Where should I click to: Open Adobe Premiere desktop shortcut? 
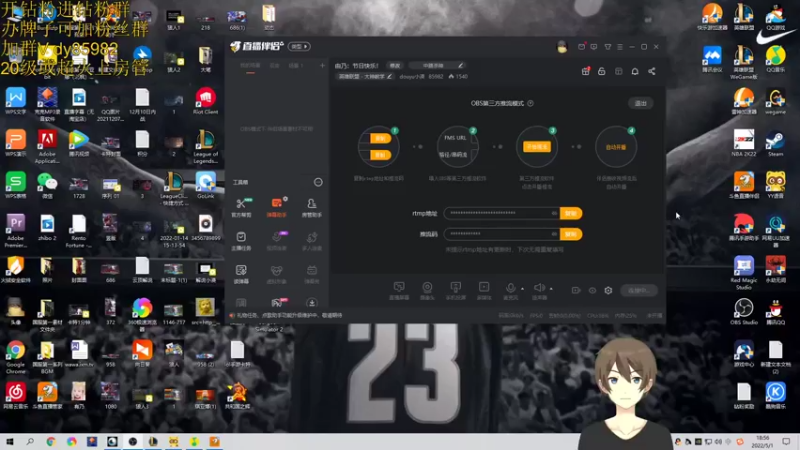(x=15, y=231)
